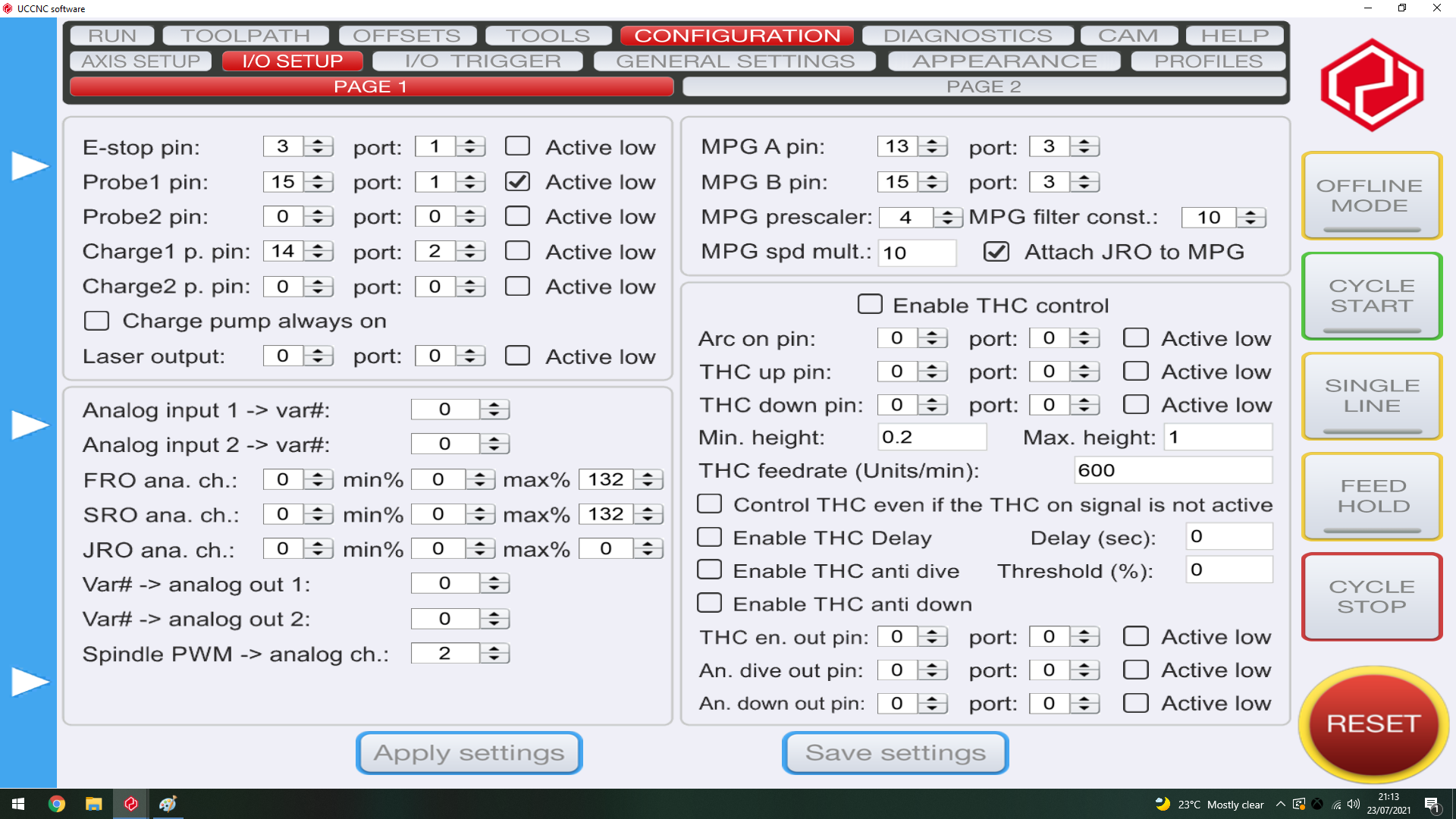Open the taskbar notification center
Image resolution: width=1456 pixels, height=819 pixels.
[1432, 804]
